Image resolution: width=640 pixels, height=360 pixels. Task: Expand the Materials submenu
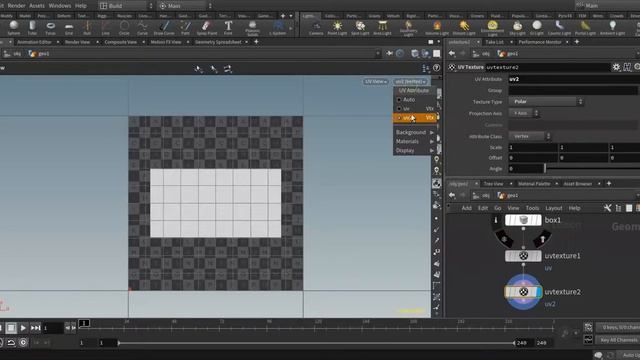click(x=415, y=141)
